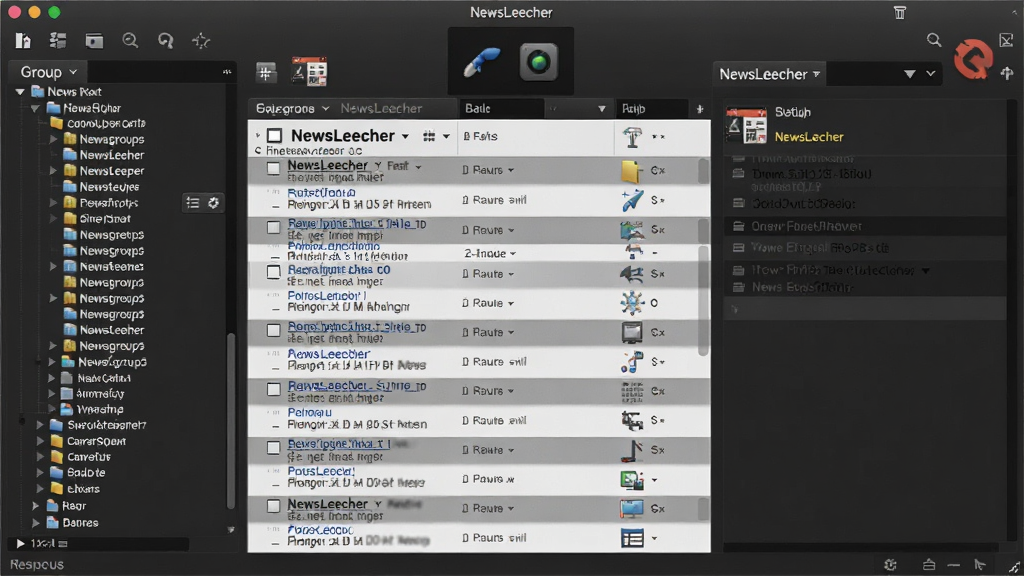The image size is (1024, 576).
Task: Switch to the Solegrons tab
Action: pos(292,109)
